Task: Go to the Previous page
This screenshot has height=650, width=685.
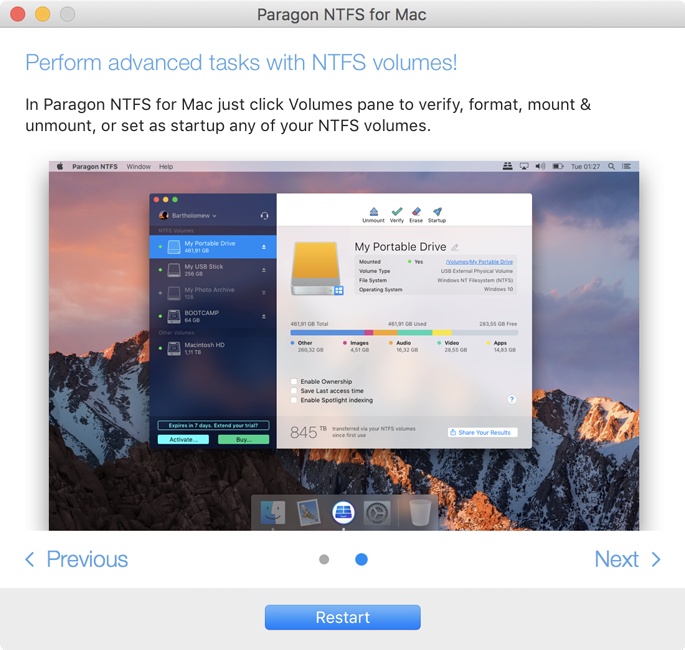Action: pyautogui.click(x=76, y=559)
